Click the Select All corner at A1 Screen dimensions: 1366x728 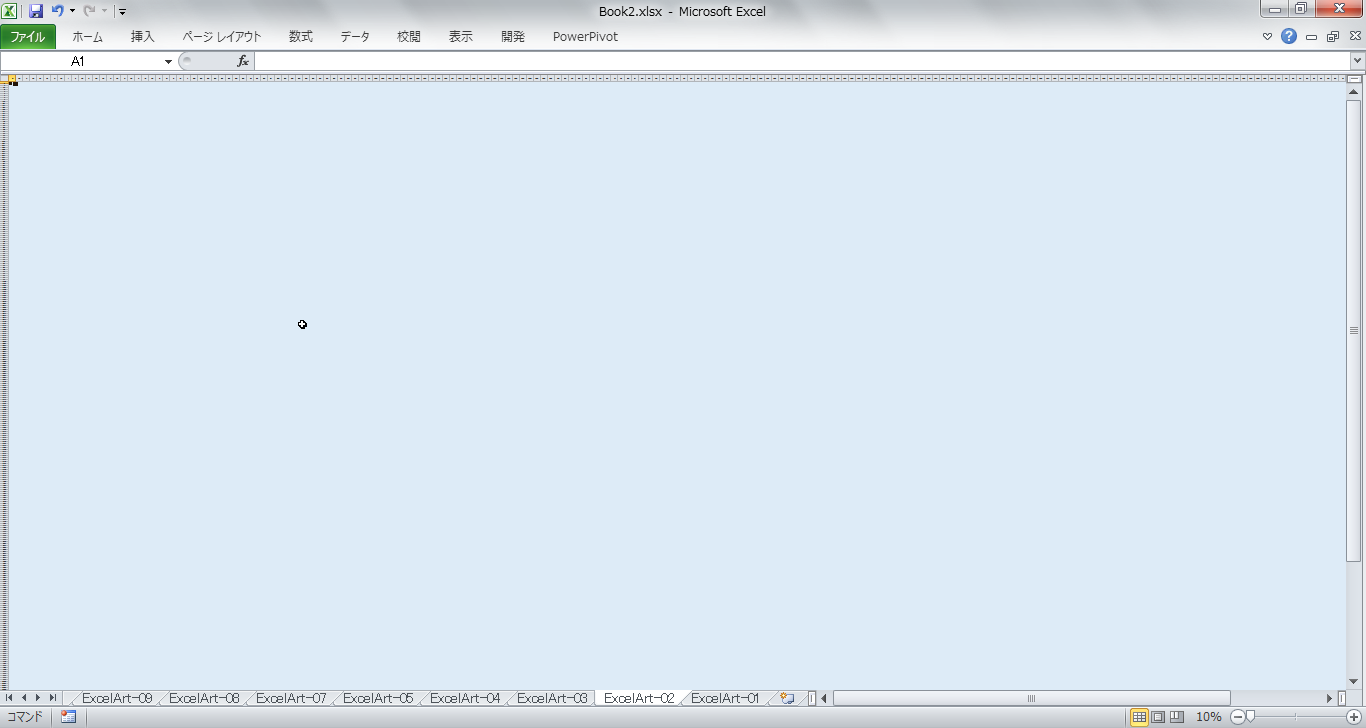tap(4, 77)
